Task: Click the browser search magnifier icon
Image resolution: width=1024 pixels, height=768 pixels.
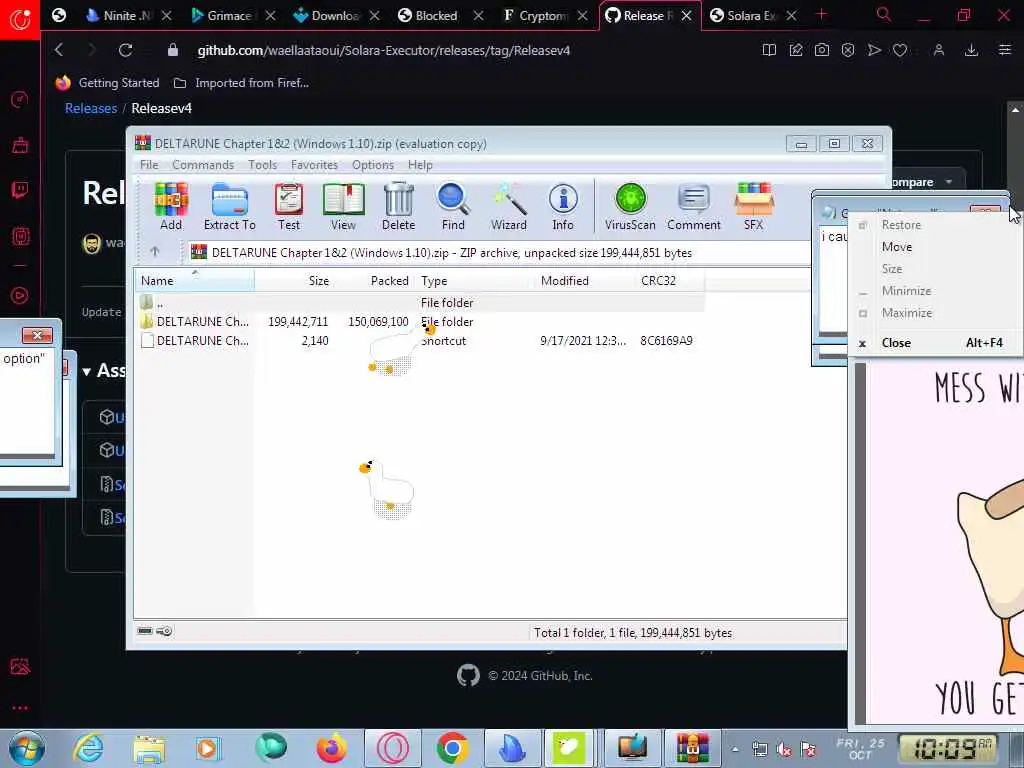Action: coord(884,15)
